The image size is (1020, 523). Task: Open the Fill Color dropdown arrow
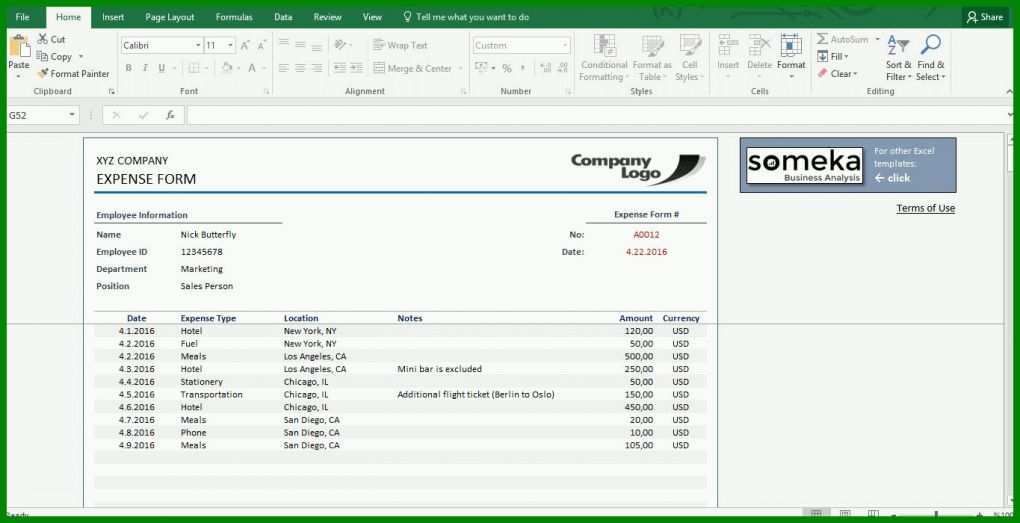[239, 68]
